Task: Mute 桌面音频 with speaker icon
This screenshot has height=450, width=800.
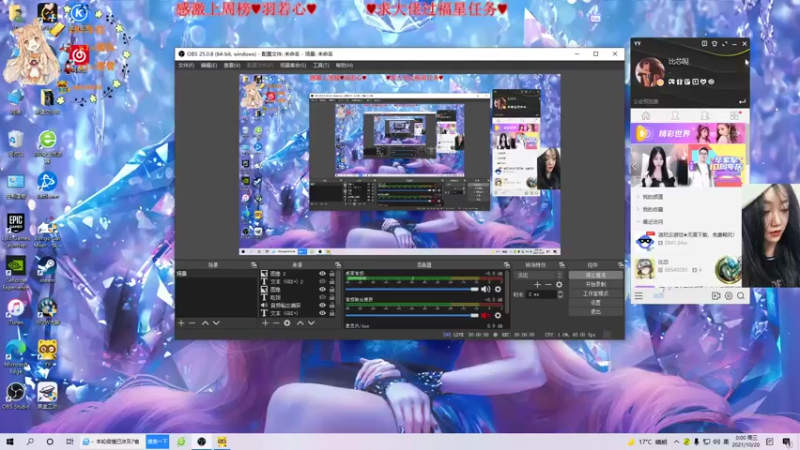Action: [x=485, y=289]
